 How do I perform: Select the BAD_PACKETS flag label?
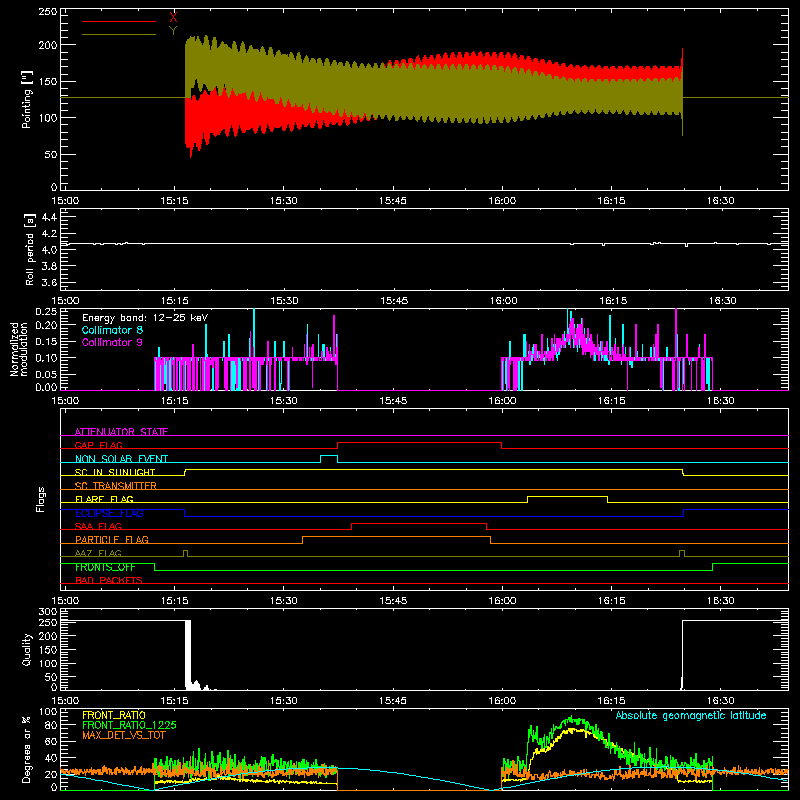click(x=109, y=580)
